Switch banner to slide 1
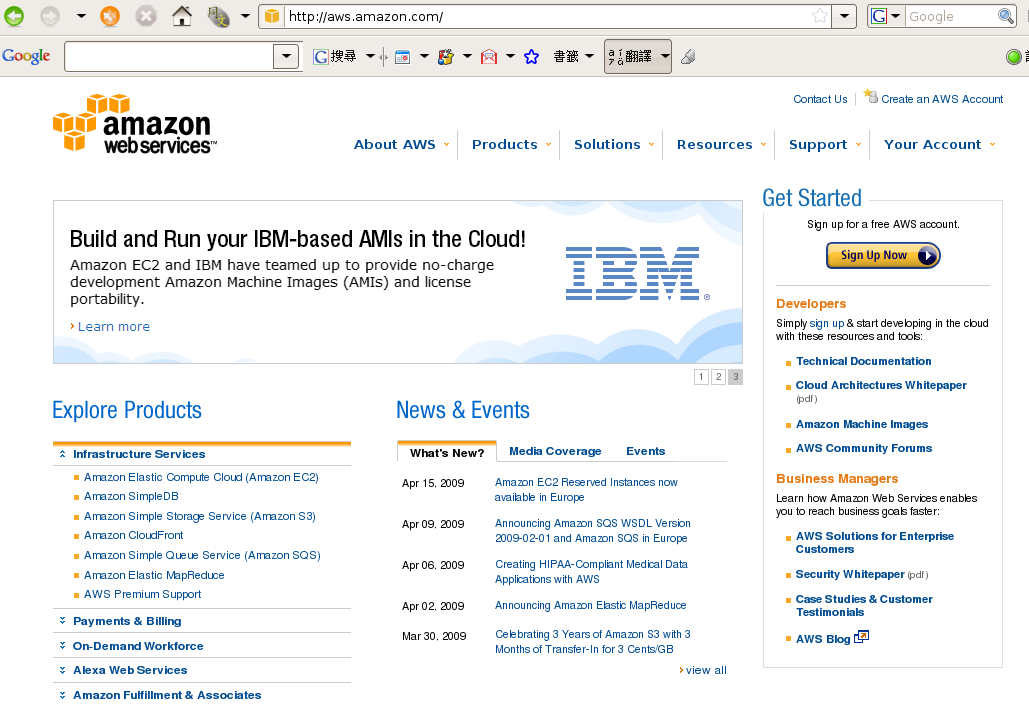 [701, 377]
